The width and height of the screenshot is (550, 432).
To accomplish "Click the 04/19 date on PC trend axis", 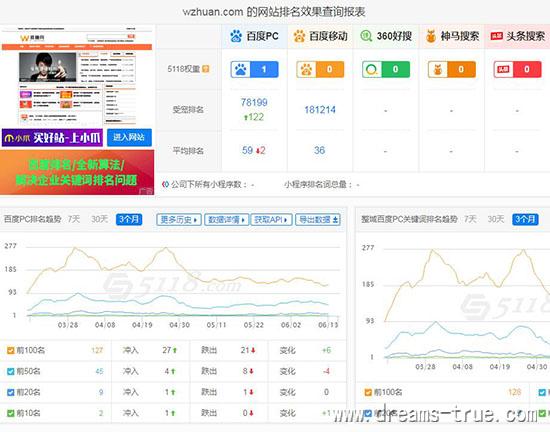I will click(x=142, y=325).
